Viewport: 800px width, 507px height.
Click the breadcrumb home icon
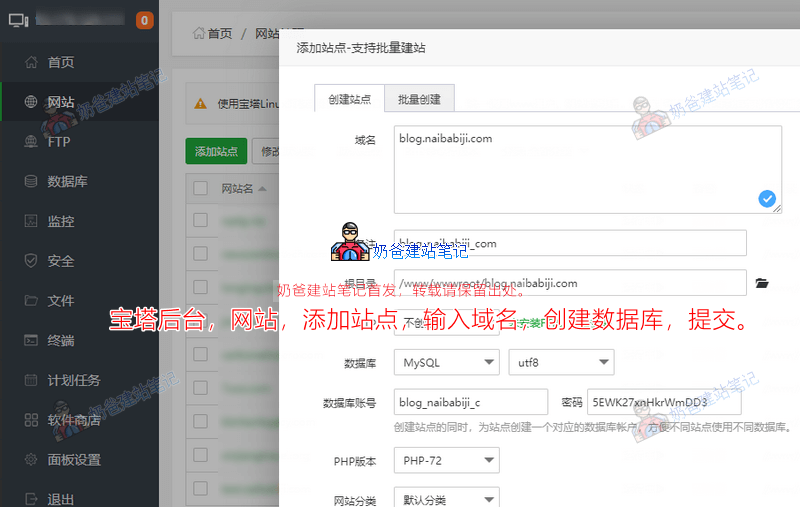click(198, 34)
